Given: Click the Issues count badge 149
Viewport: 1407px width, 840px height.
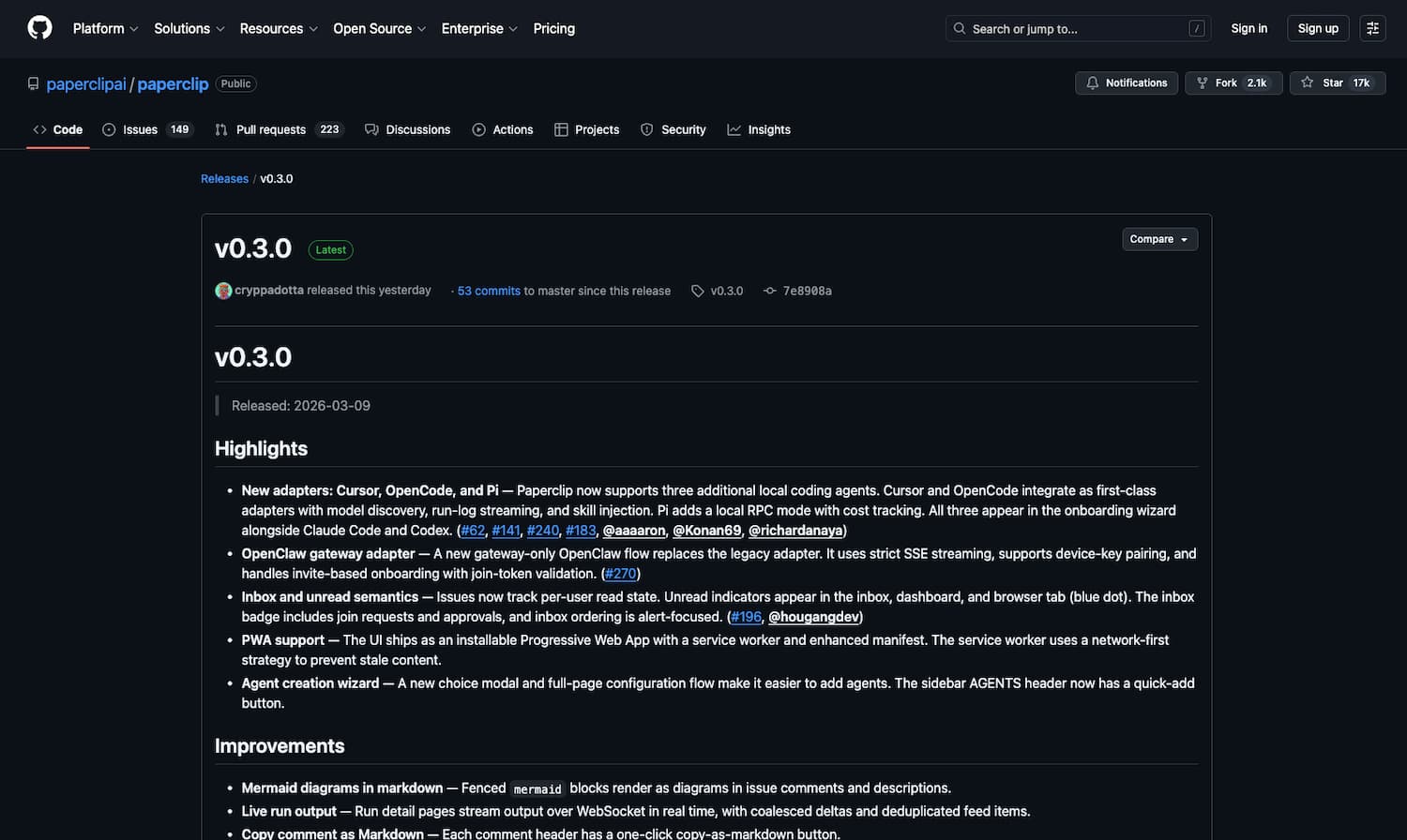Looking at the screenshot, I should click(x=180, y=129).
